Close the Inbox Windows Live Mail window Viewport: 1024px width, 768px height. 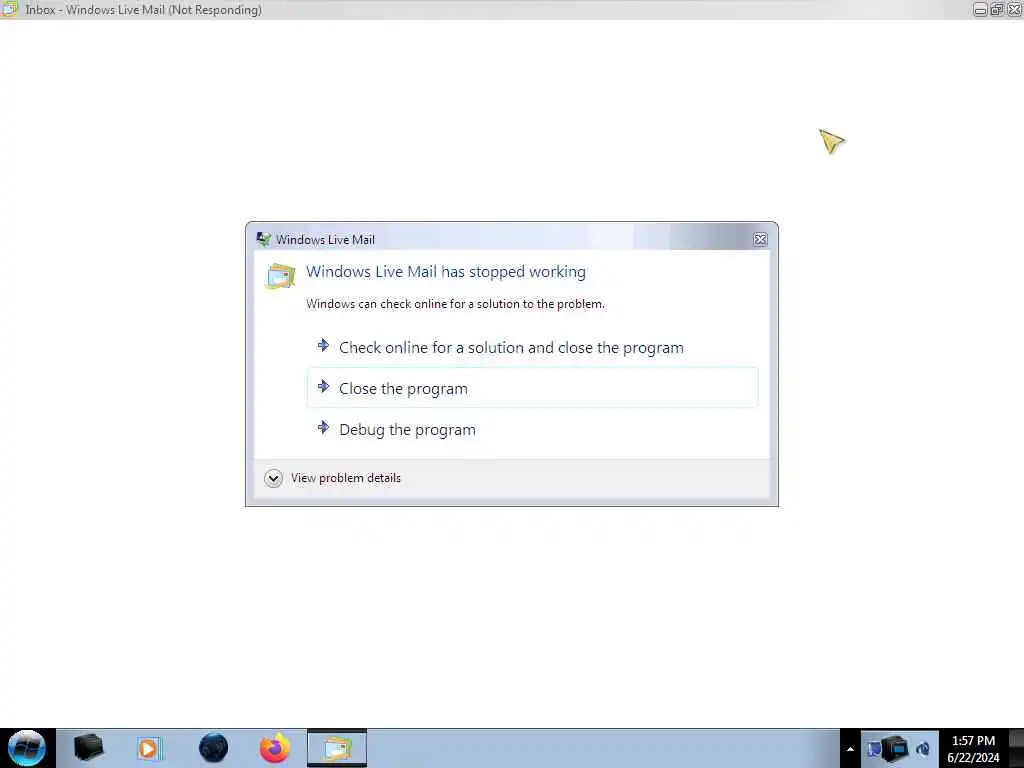point(1014,10)
